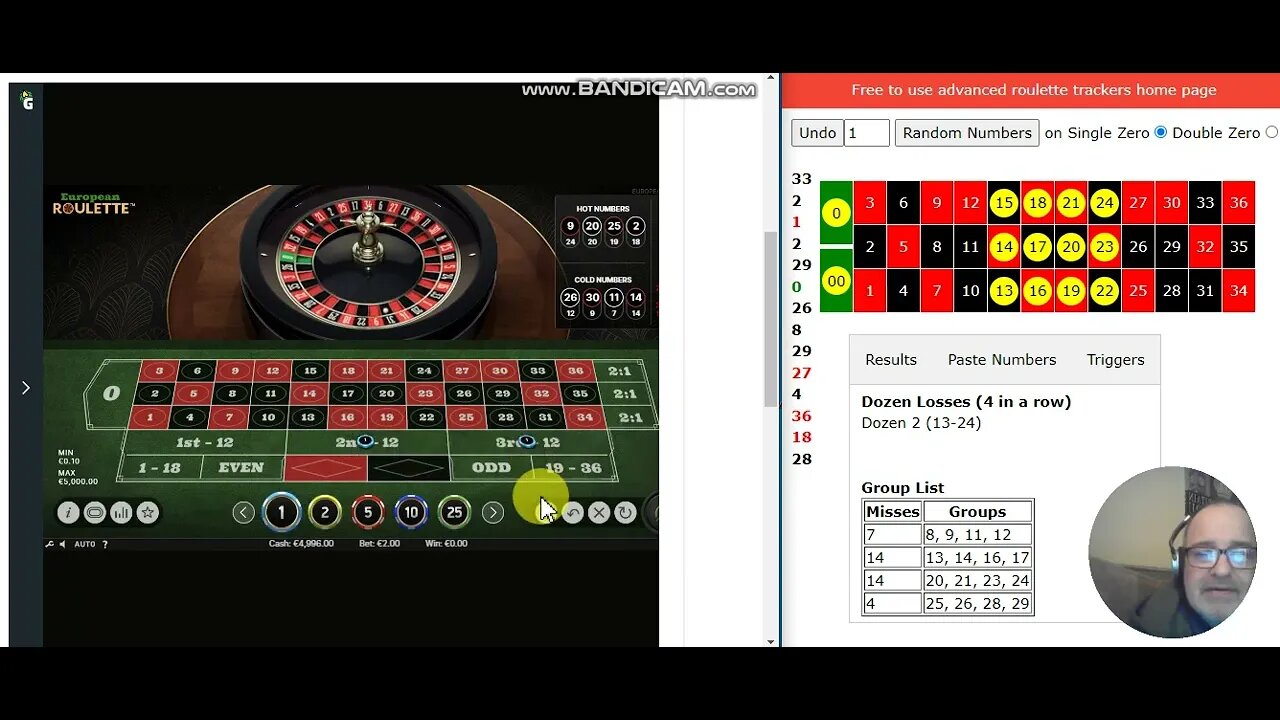
Task: Select Single Zero radio option
Action: [x=1161, y=132]
